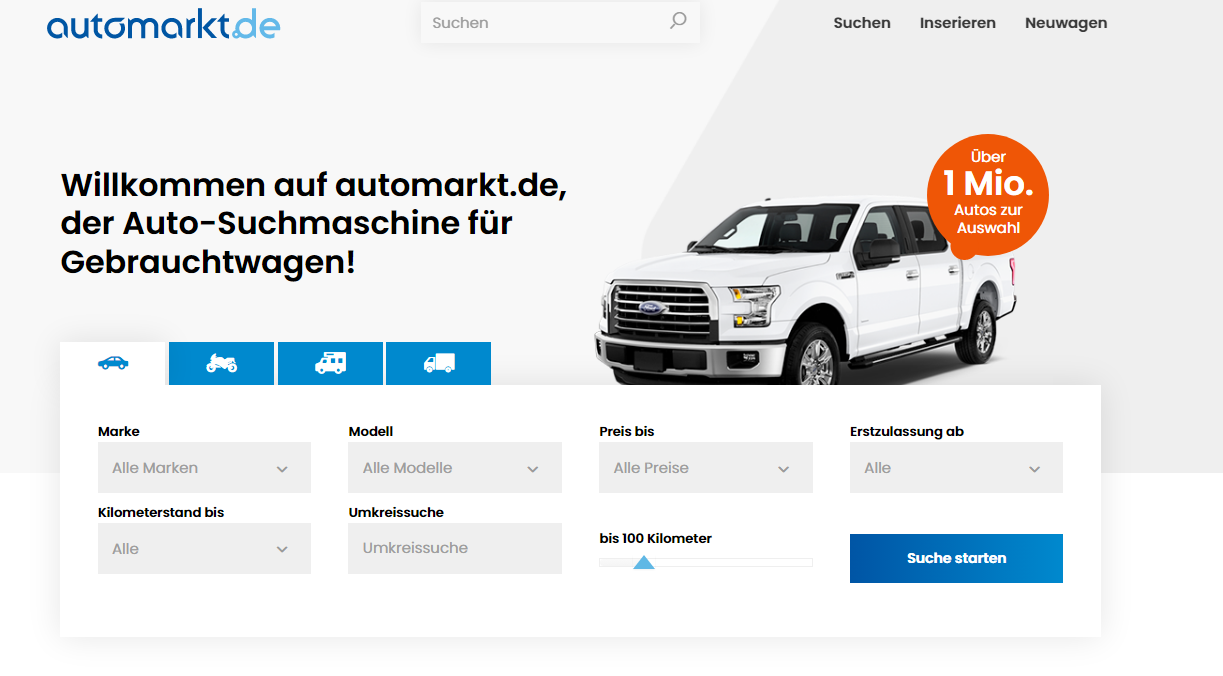Select the motorhome camper vehicle tab

330,363
